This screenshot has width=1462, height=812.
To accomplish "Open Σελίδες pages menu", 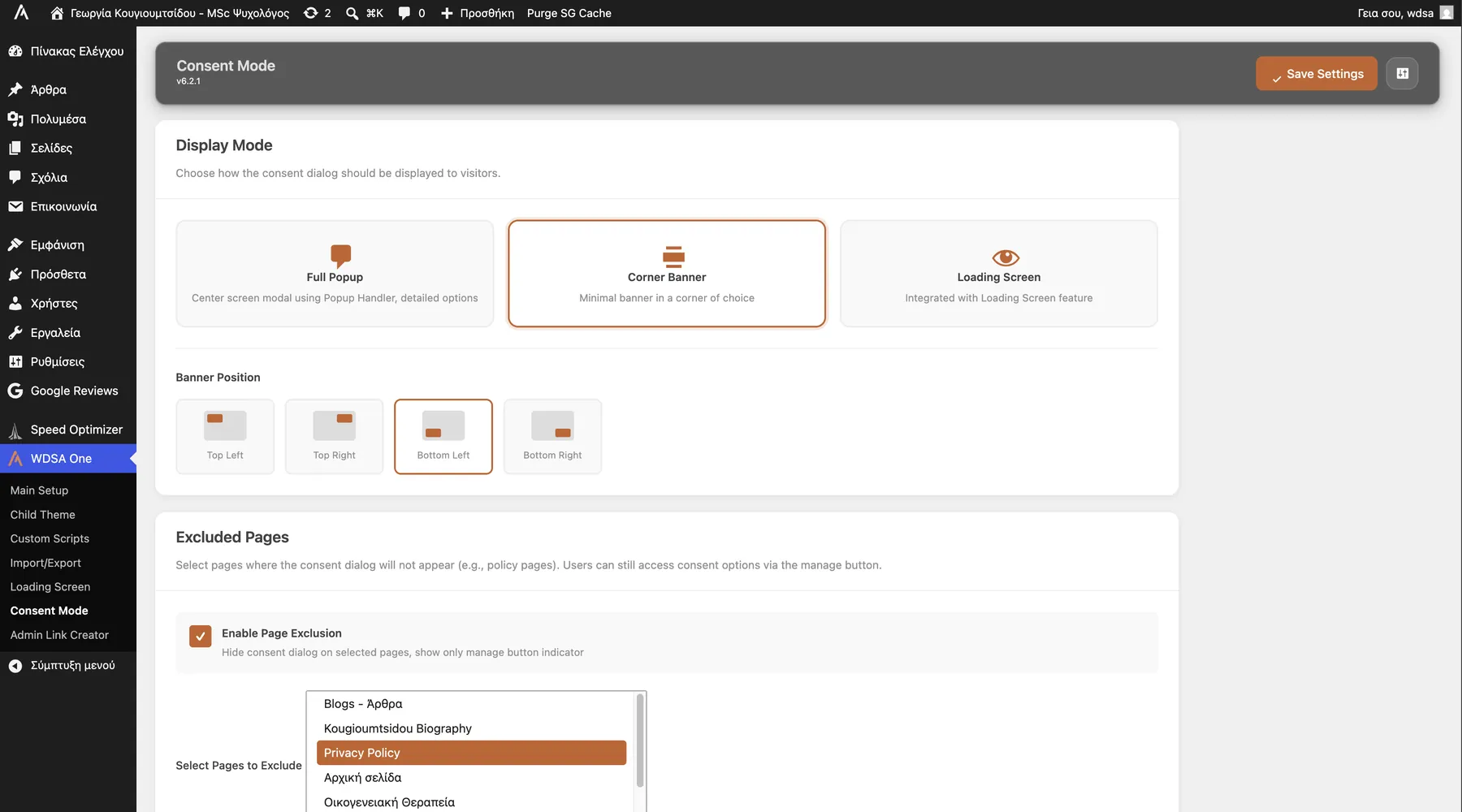I will [68, 148].
